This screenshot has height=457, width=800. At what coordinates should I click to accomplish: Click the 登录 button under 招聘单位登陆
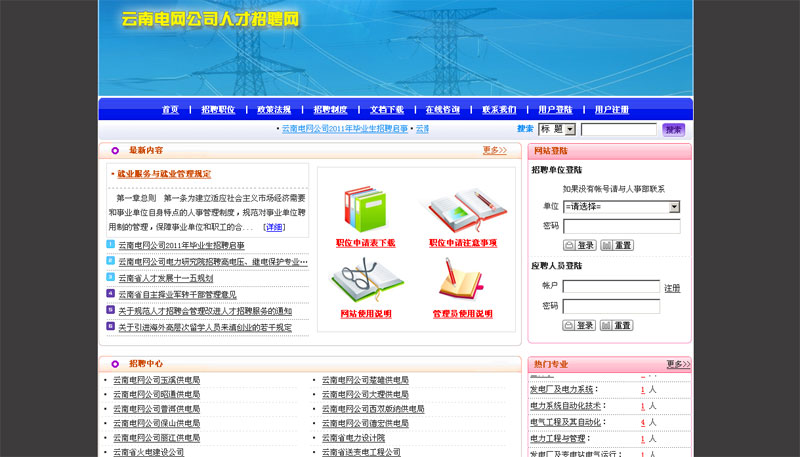(x=580, y=245)
